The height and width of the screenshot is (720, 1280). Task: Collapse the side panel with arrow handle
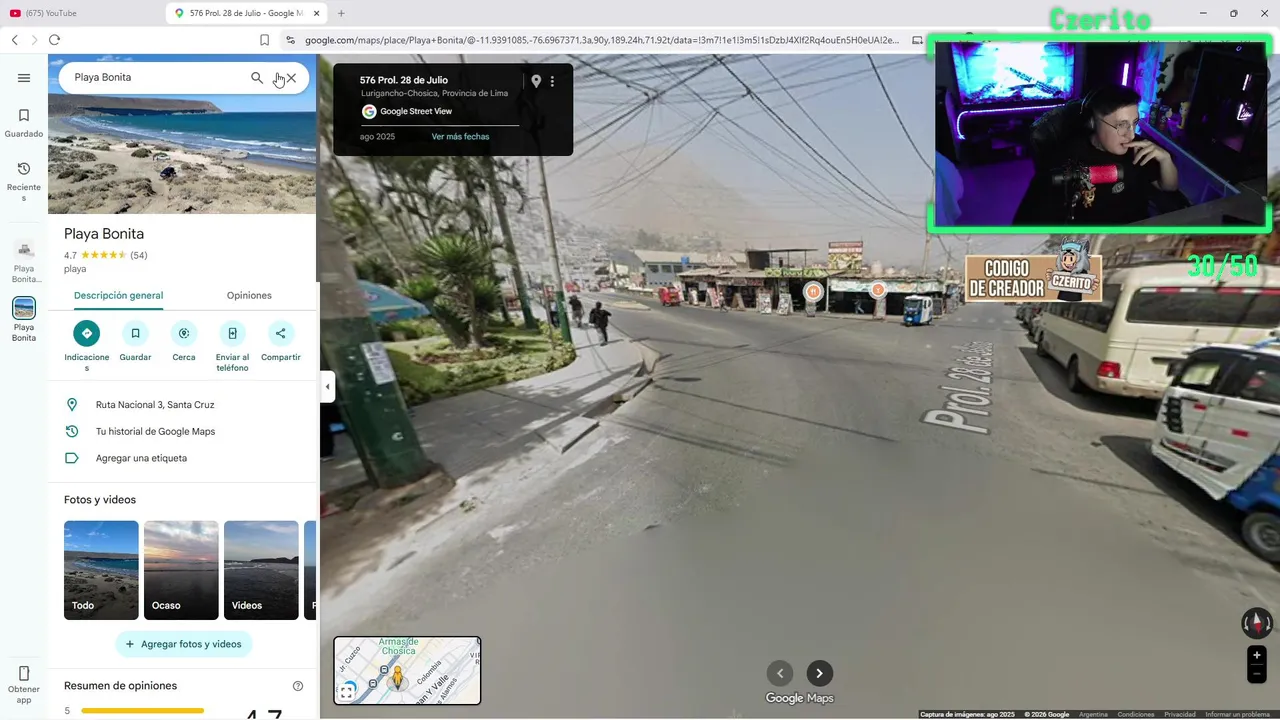[x=327, y=387]
